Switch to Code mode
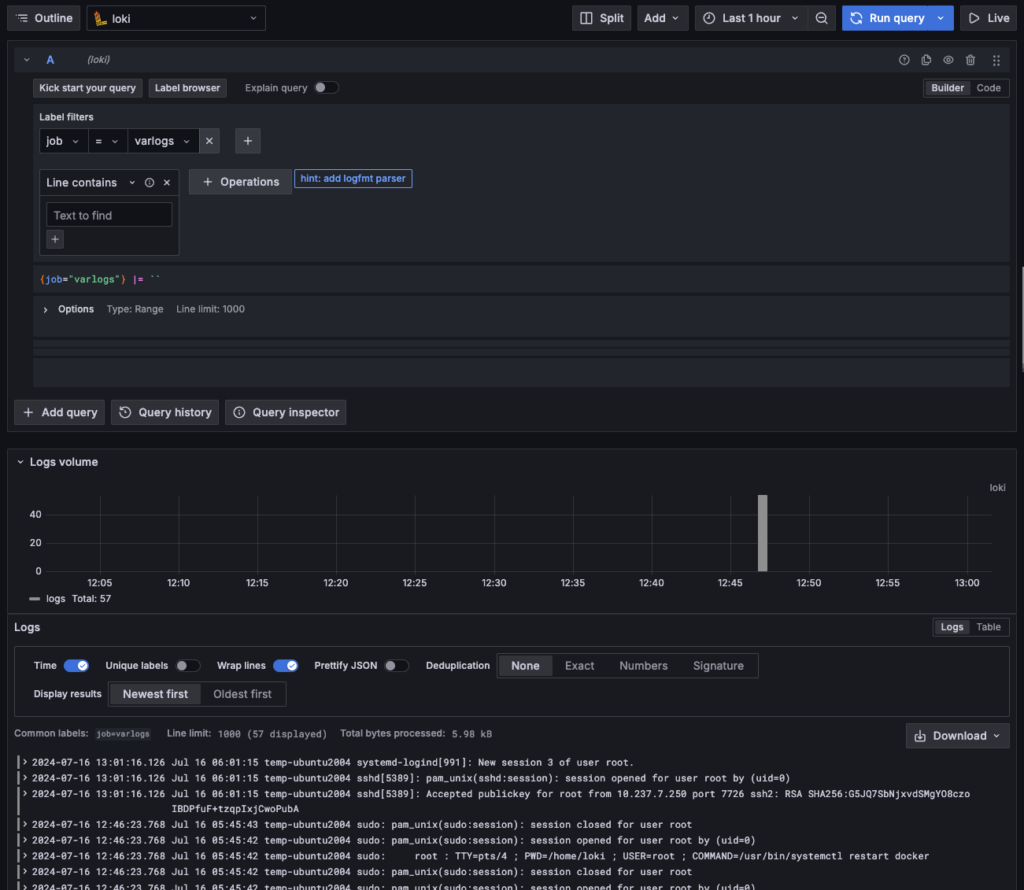Screen dimensions: 1024x890 988,88
